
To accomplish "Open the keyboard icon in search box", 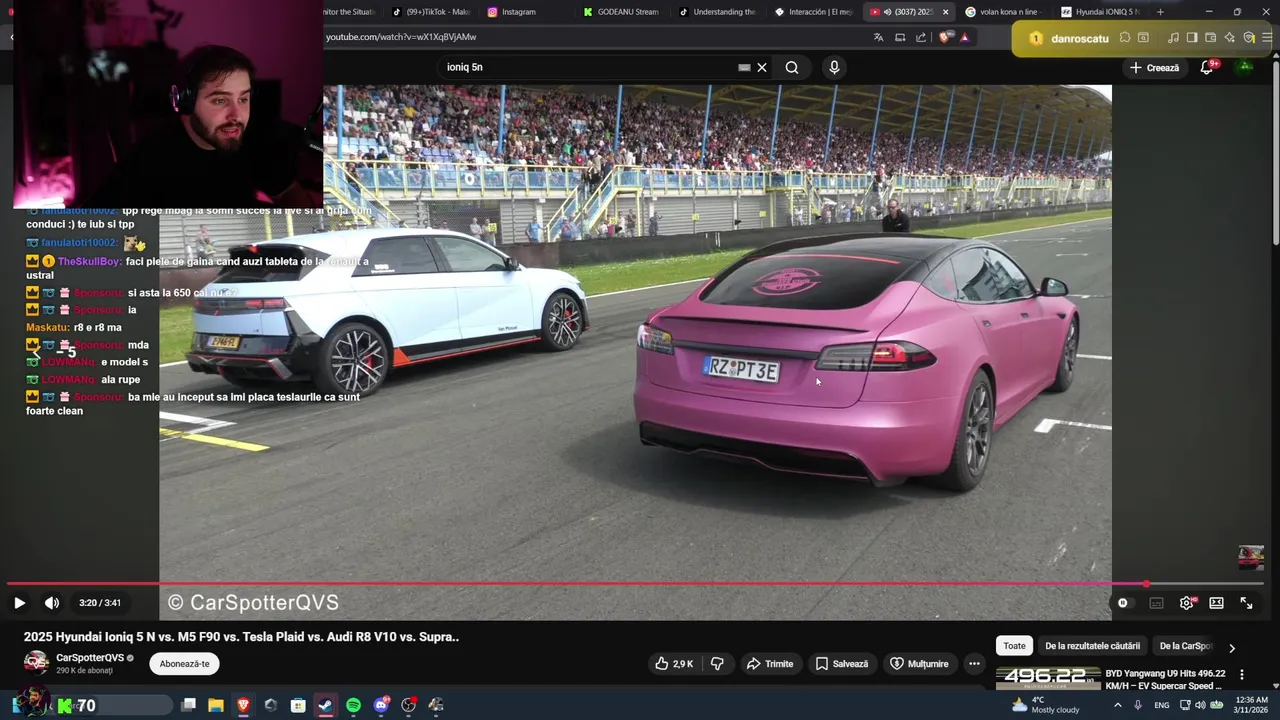I will point(744,67).
